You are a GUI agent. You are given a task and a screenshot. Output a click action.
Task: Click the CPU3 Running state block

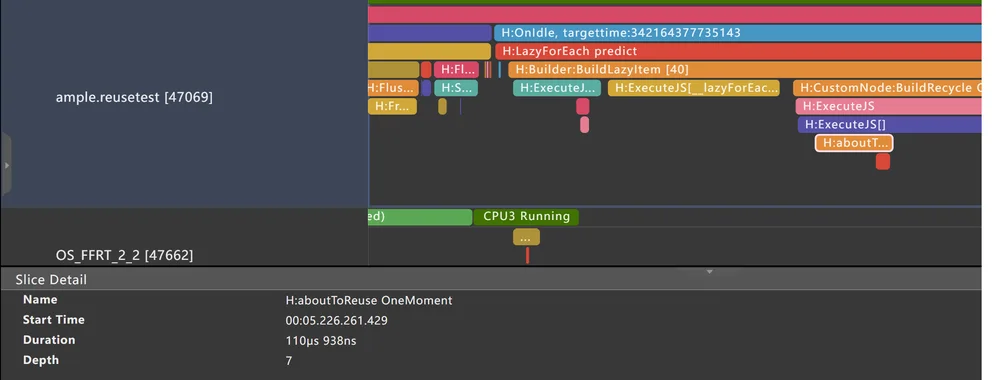click(x=526, y=217)
